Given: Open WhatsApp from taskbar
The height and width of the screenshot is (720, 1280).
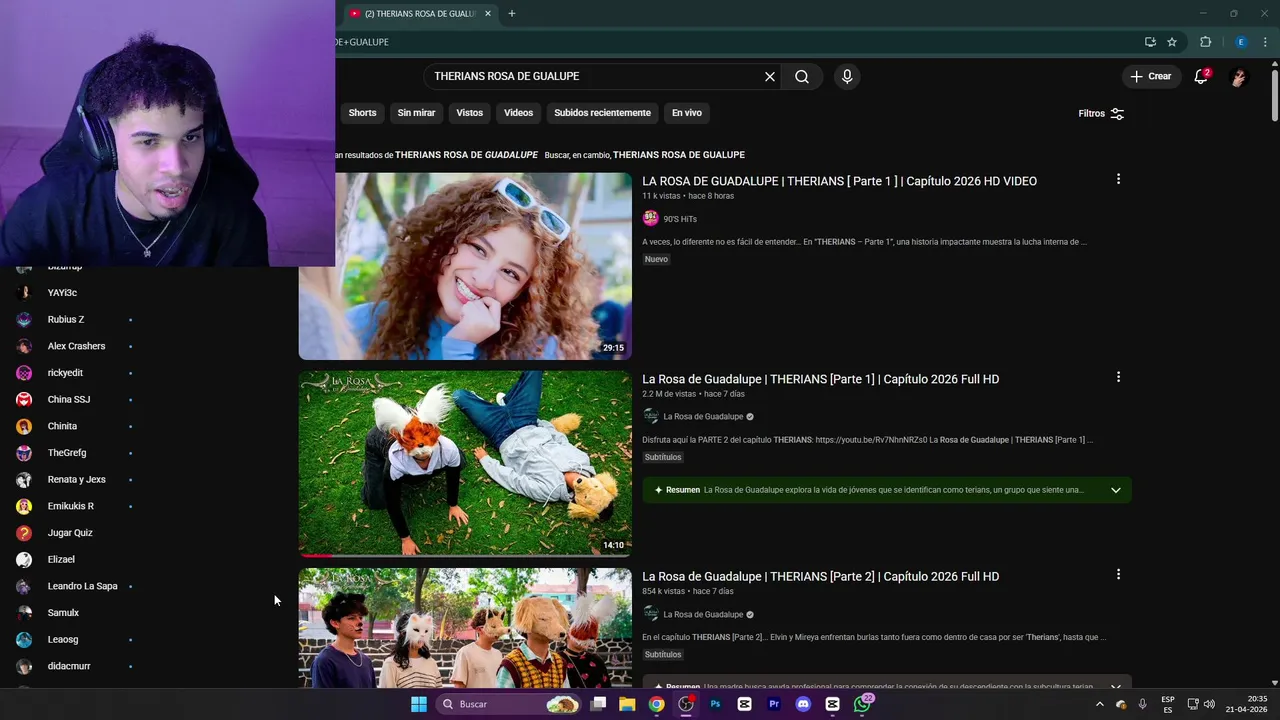Looking at the screenshot, I should 862,704.
